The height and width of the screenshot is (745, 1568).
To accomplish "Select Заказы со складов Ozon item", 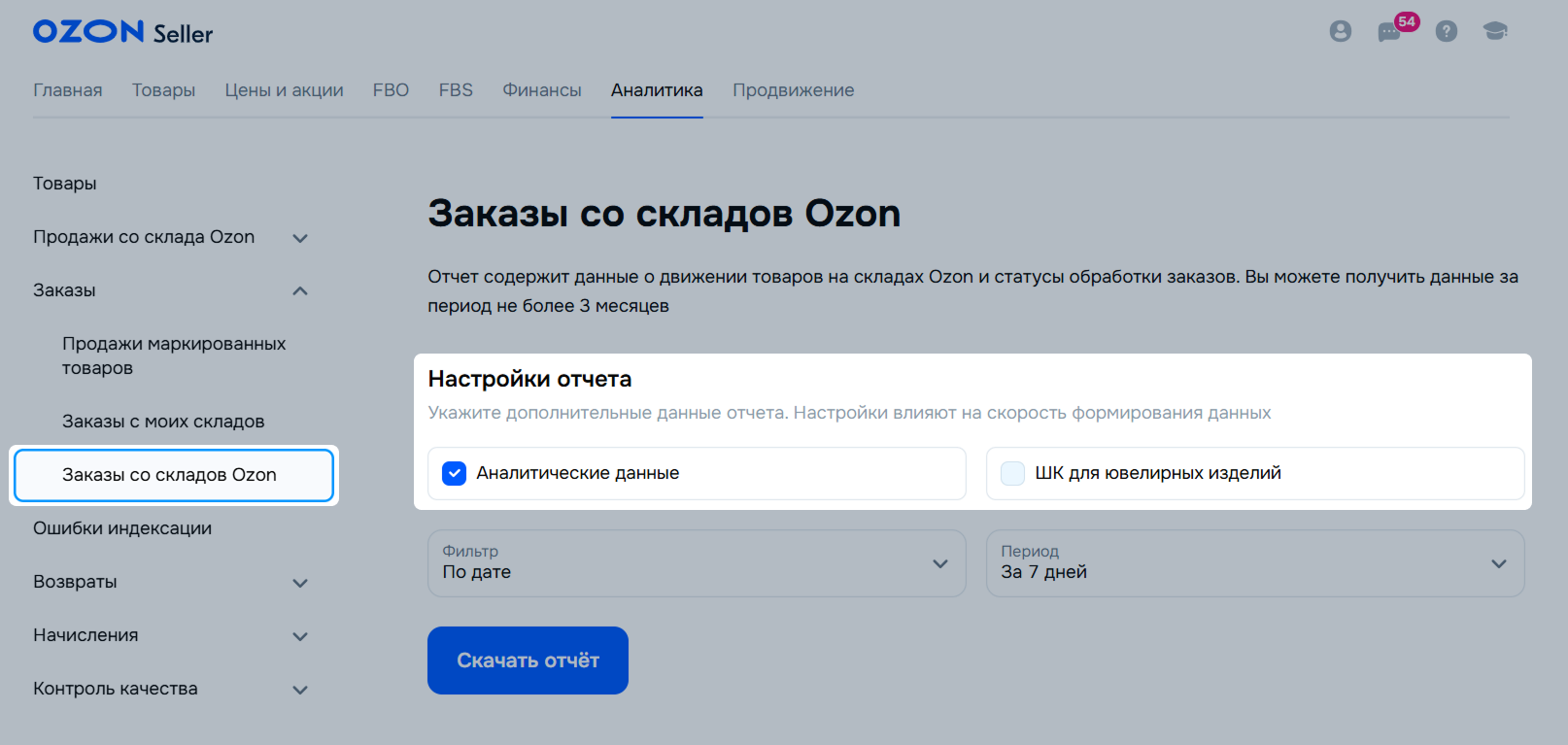I will click(x=174, y=475).
